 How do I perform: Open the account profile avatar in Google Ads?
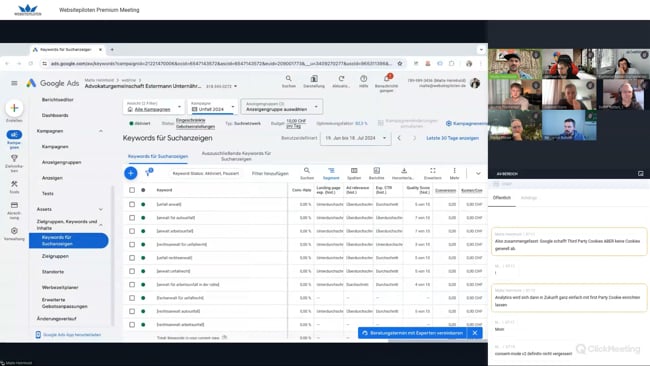(475, 83)
